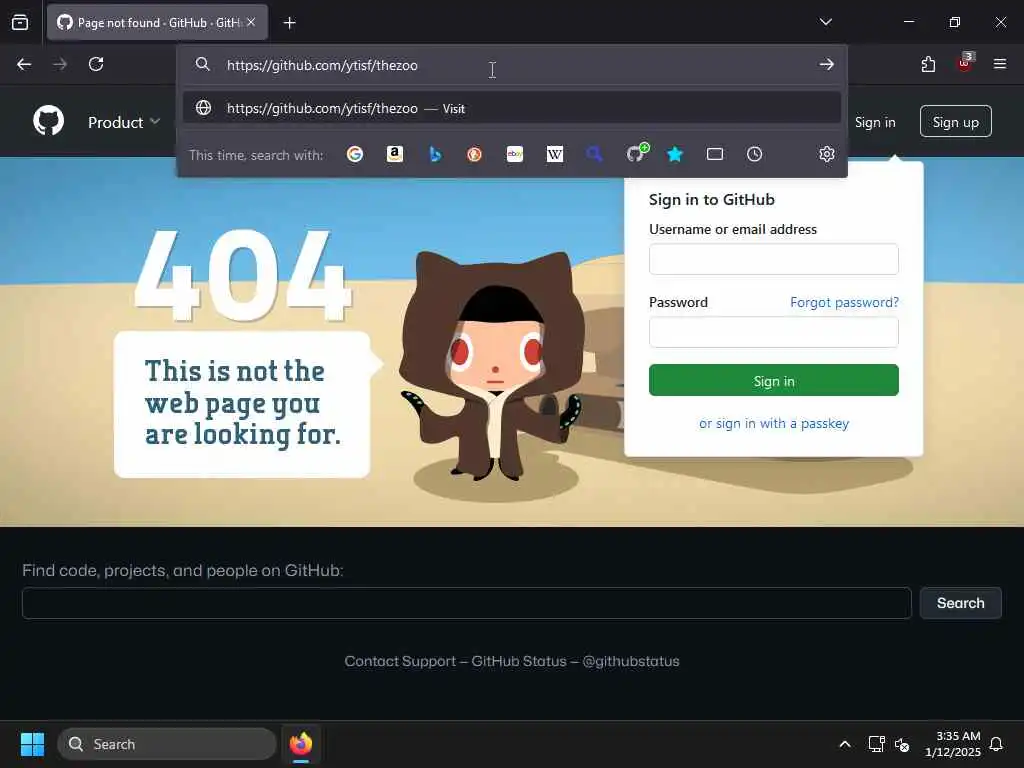Visit the suggested github.com/ytisf/thezoo URL
This screenshot has width=1024, height=768.
[512, 108]
